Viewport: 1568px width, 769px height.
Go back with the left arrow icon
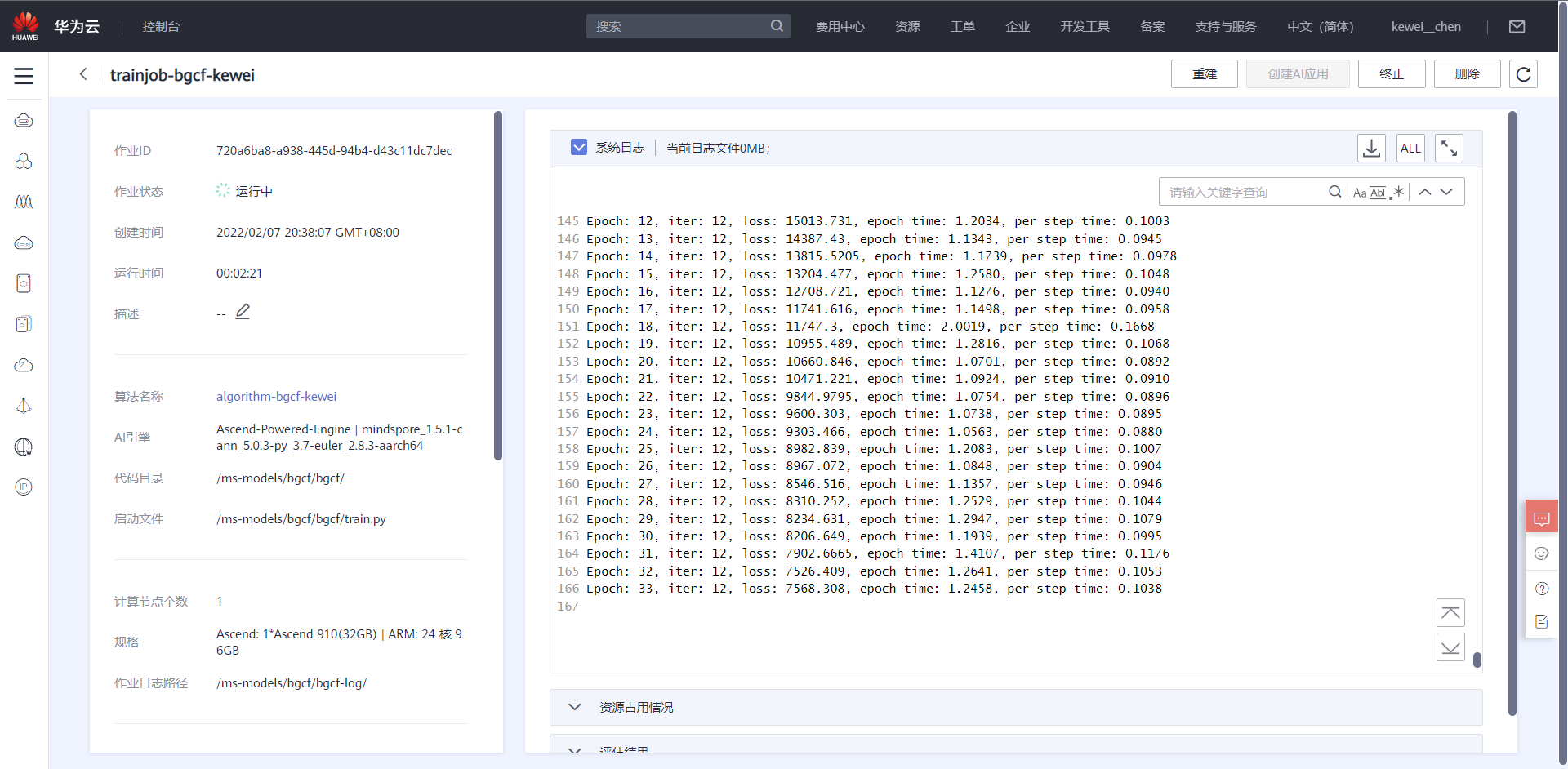click(83, 74)
